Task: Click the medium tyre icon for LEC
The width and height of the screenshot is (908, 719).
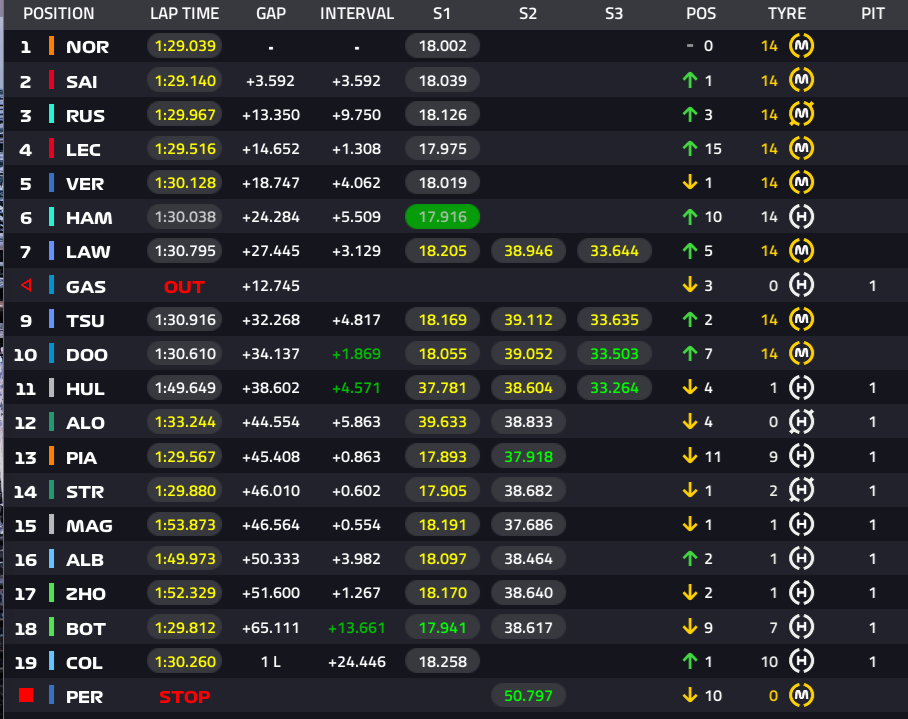Action: pos(801,148)
